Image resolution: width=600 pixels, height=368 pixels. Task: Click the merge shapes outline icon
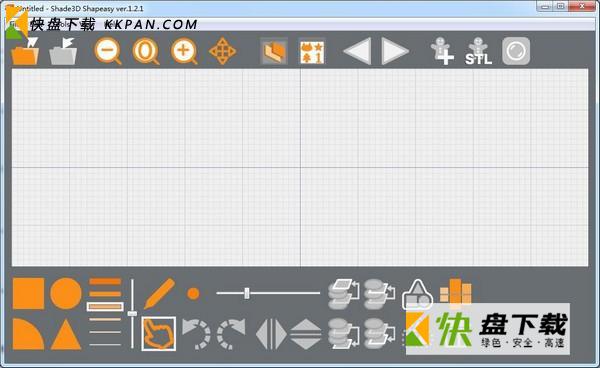(x=417, y=294)
